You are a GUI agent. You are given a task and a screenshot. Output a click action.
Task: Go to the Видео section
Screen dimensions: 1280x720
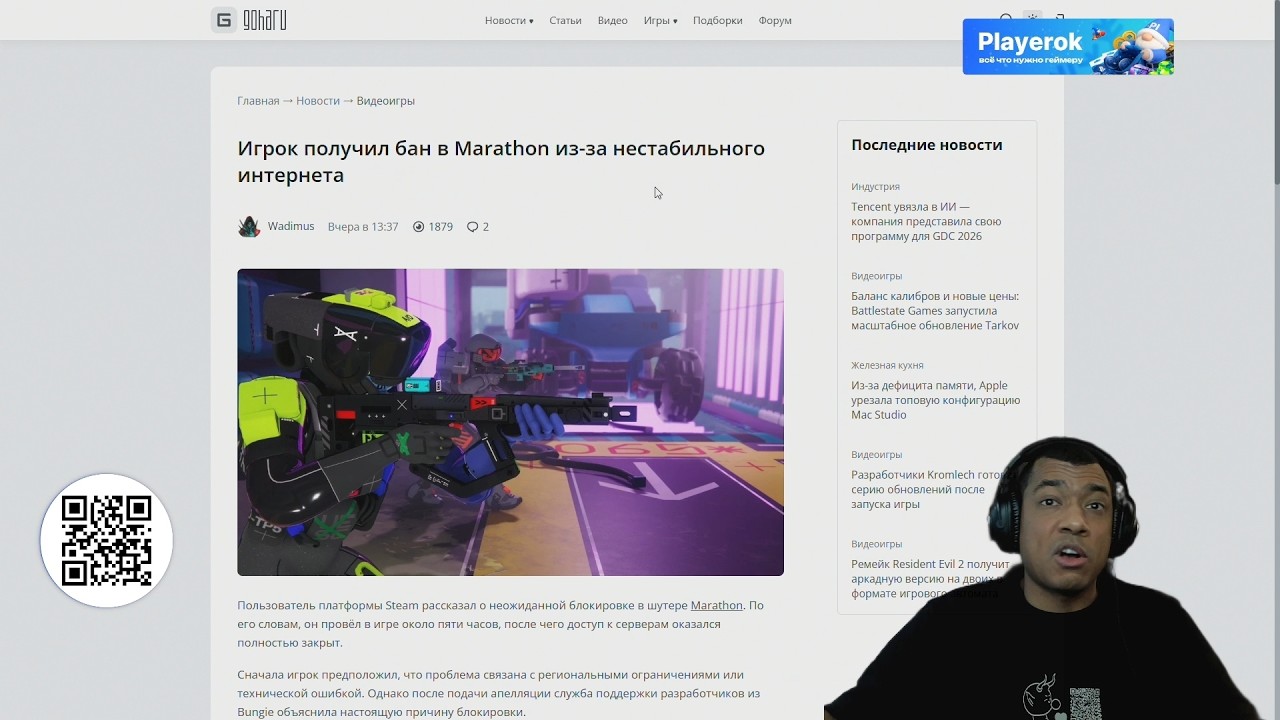(x=612, y=21)
